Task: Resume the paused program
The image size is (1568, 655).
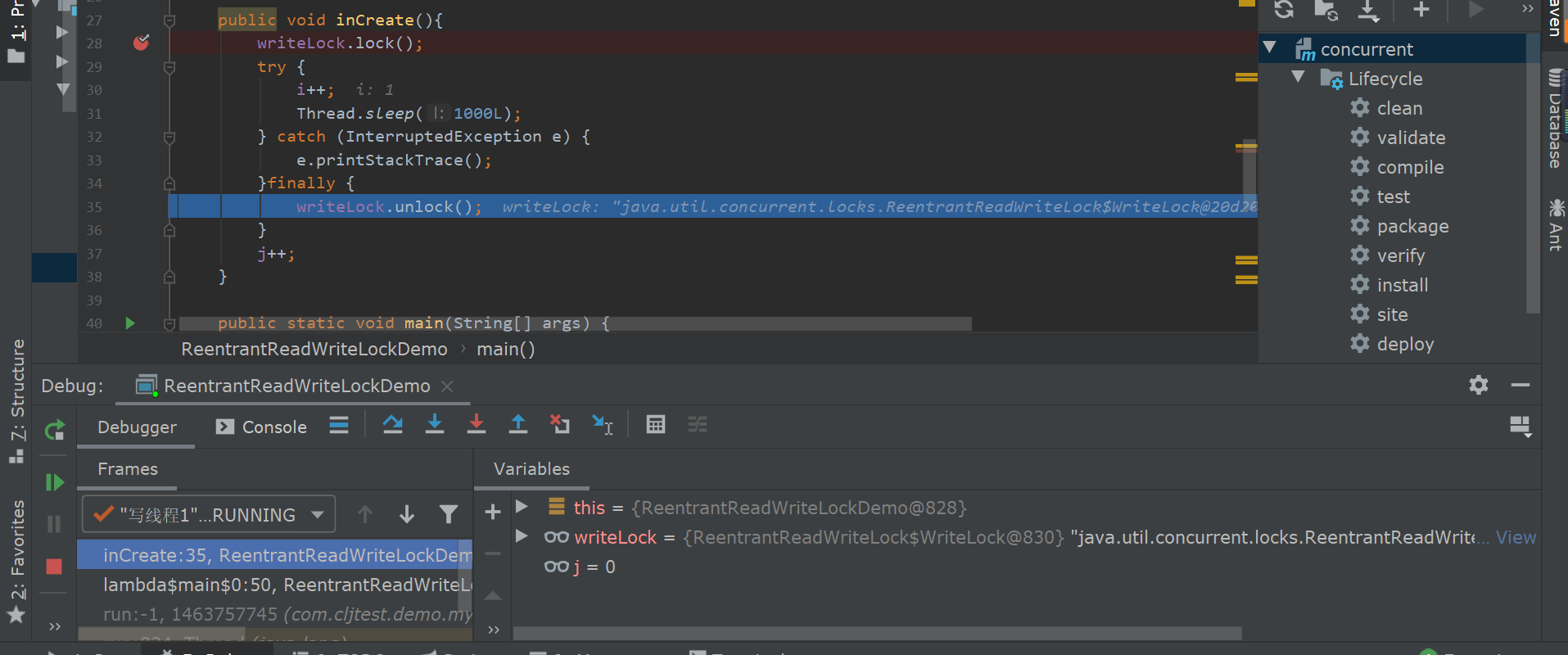Action: pos(55,483)
